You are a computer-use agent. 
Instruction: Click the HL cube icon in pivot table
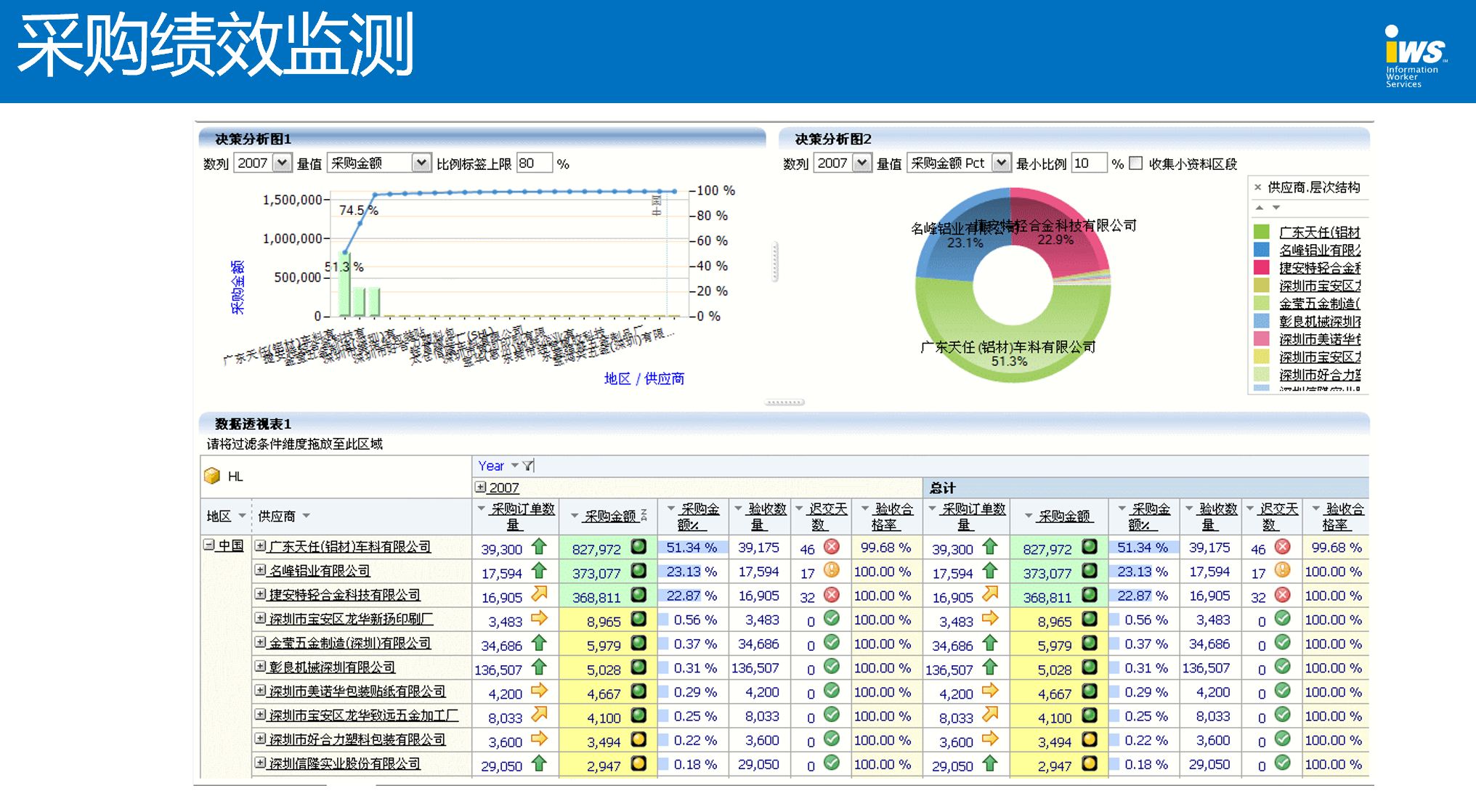[x=212, y=476]
